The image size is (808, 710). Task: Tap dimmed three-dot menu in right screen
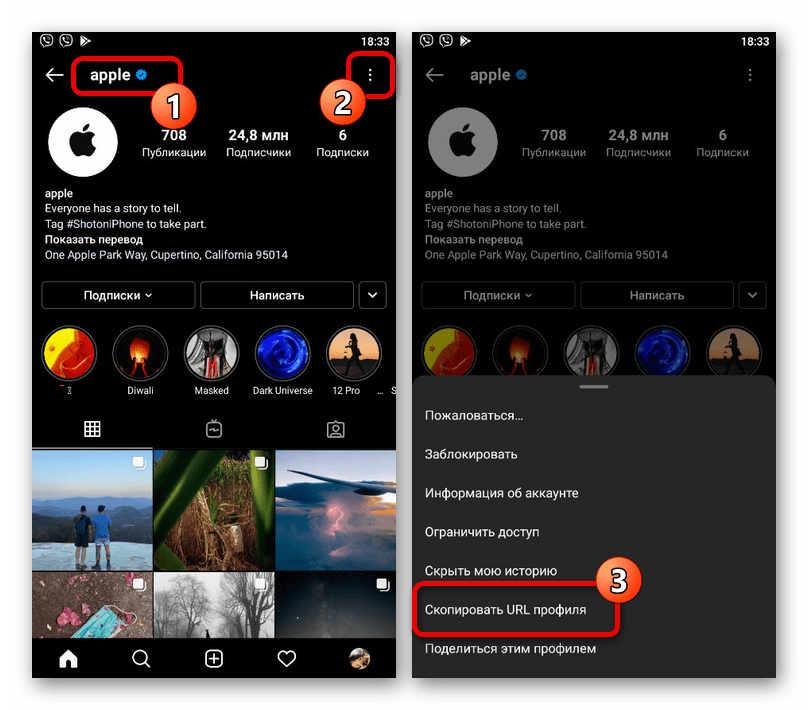pos(750,75)
